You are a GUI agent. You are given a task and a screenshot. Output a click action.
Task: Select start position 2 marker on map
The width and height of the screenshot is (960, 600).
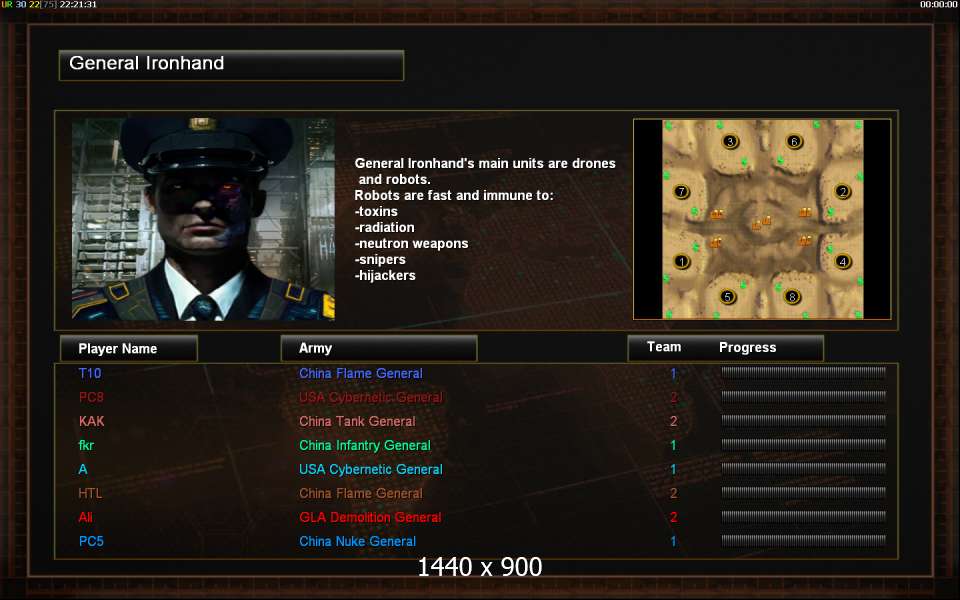pos(842,192)
